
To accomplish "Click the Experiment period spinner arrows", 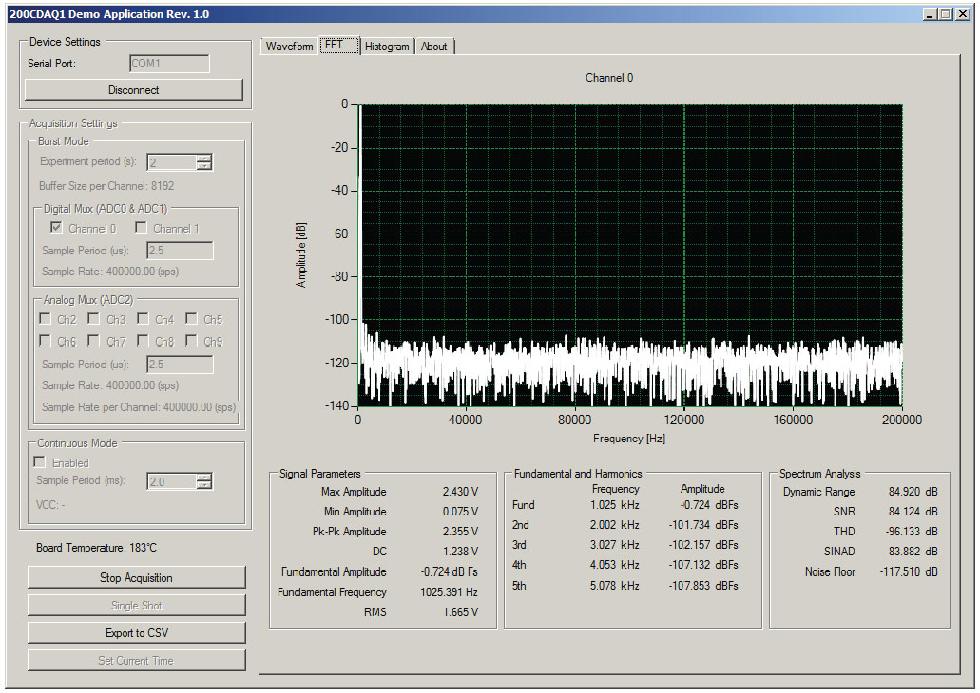I will 205,162.
